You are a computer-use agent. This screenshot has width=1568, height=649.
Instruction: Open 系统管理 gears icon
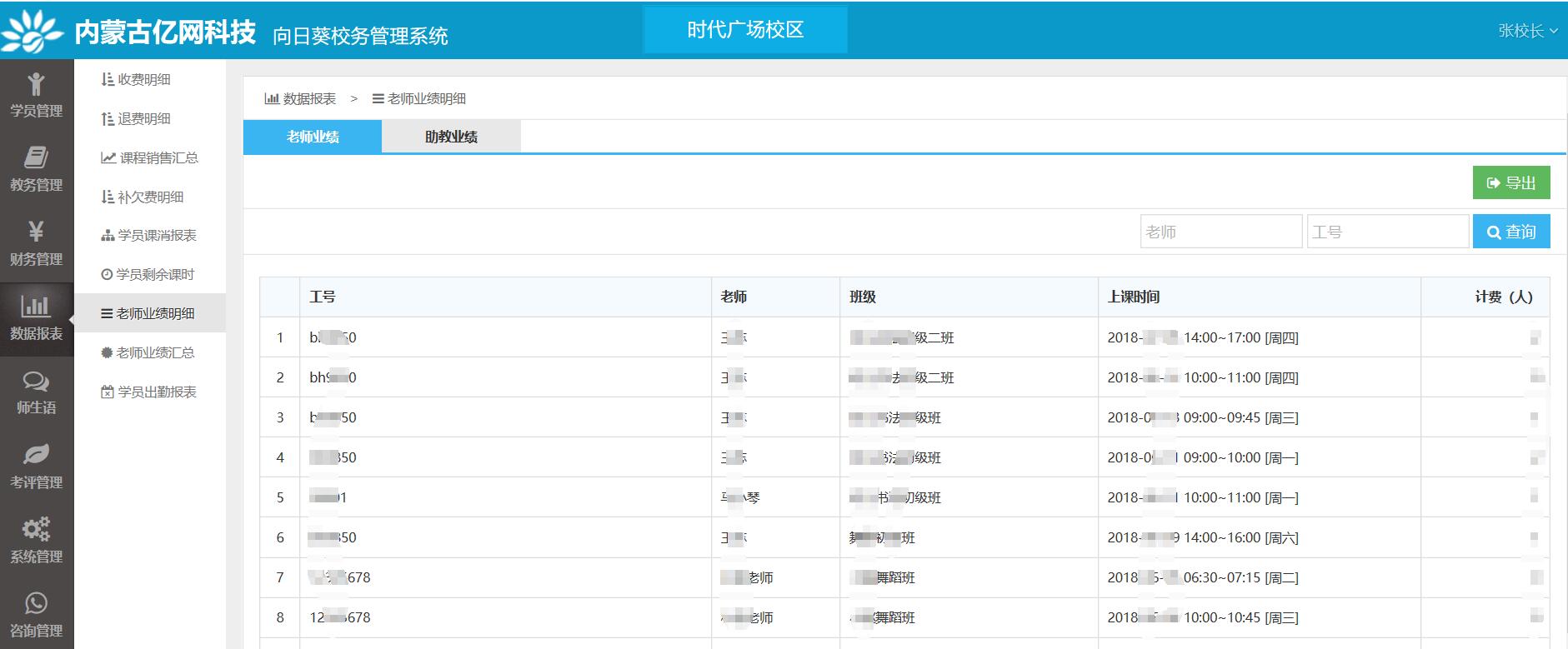36,529
